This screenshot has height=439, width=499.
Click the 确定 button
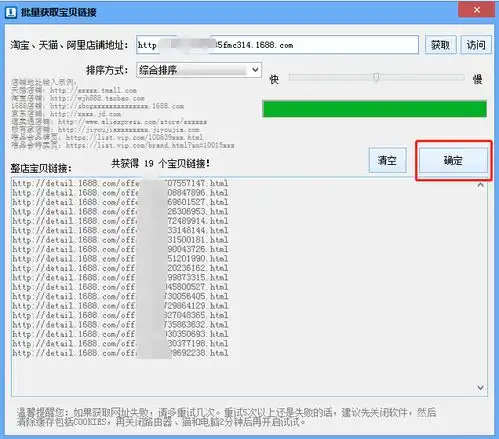(453, 161)
